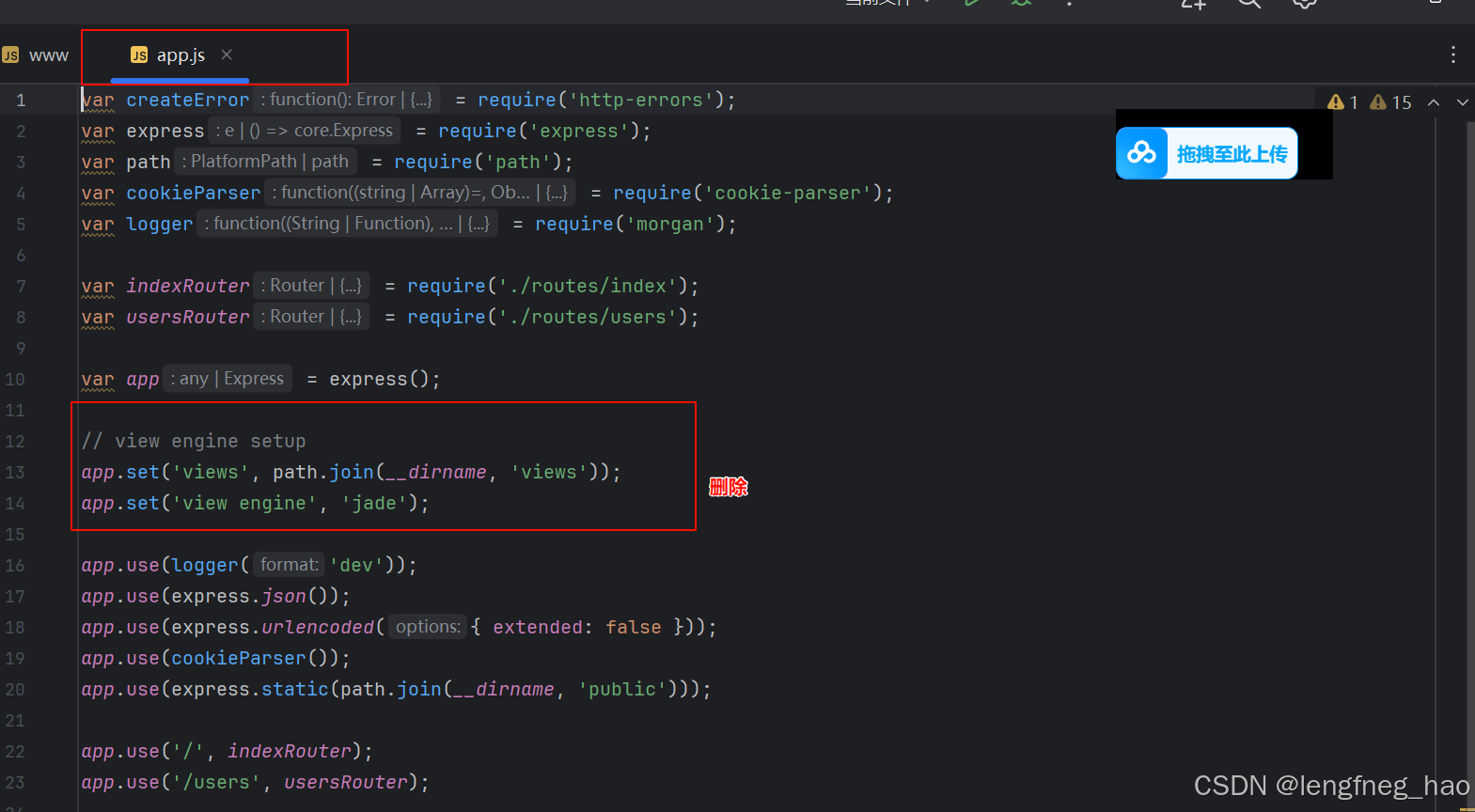The image size is (1475, 812).
Task: Click line number 23 in the gutter
Action: tap(15, 782)
